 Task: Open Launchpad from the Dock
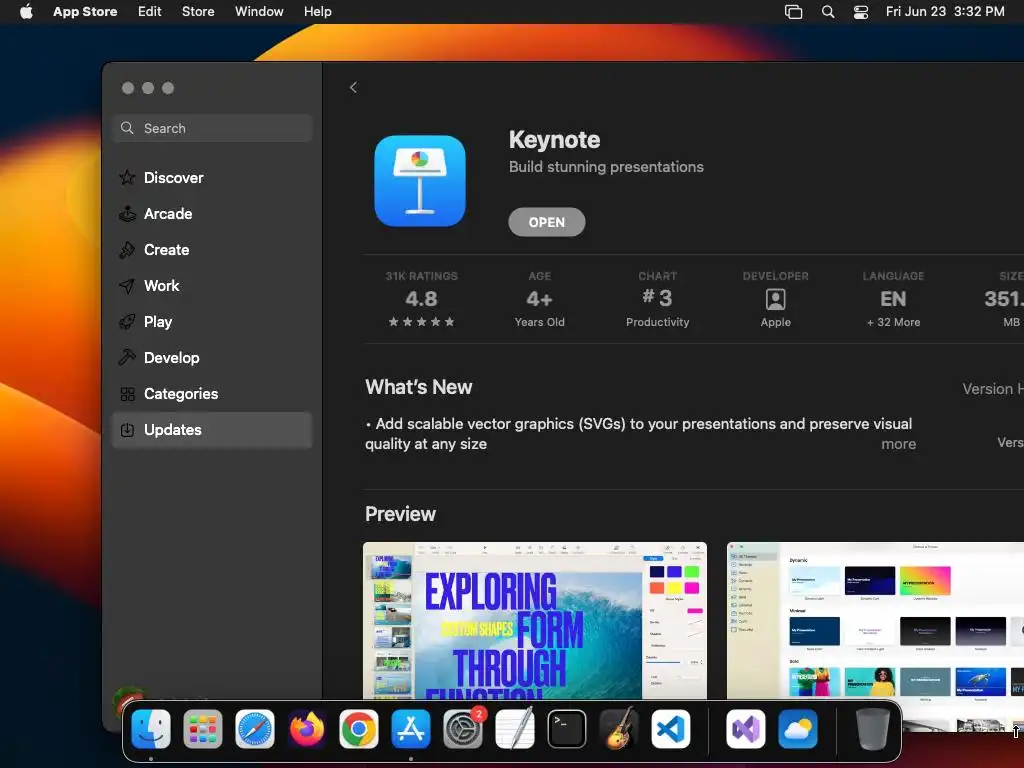pyautogui.click(x=202, y=729)
